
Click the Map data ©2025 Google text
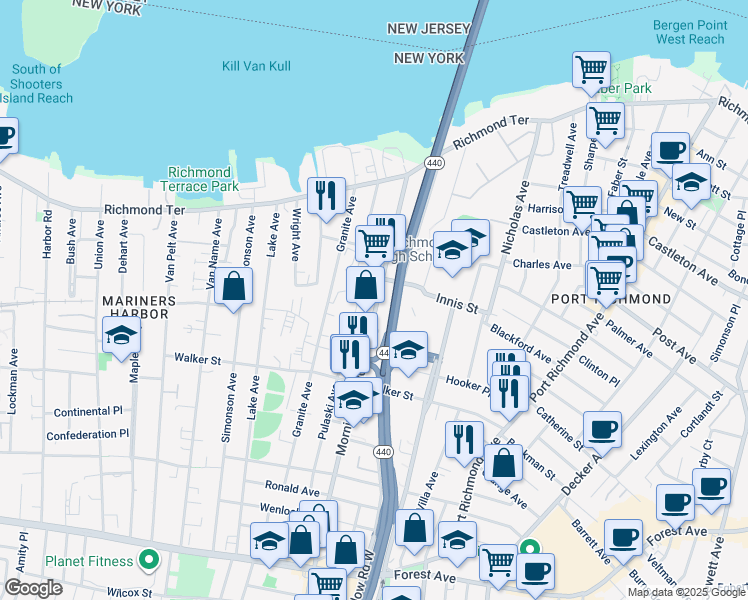click(686, 593)
